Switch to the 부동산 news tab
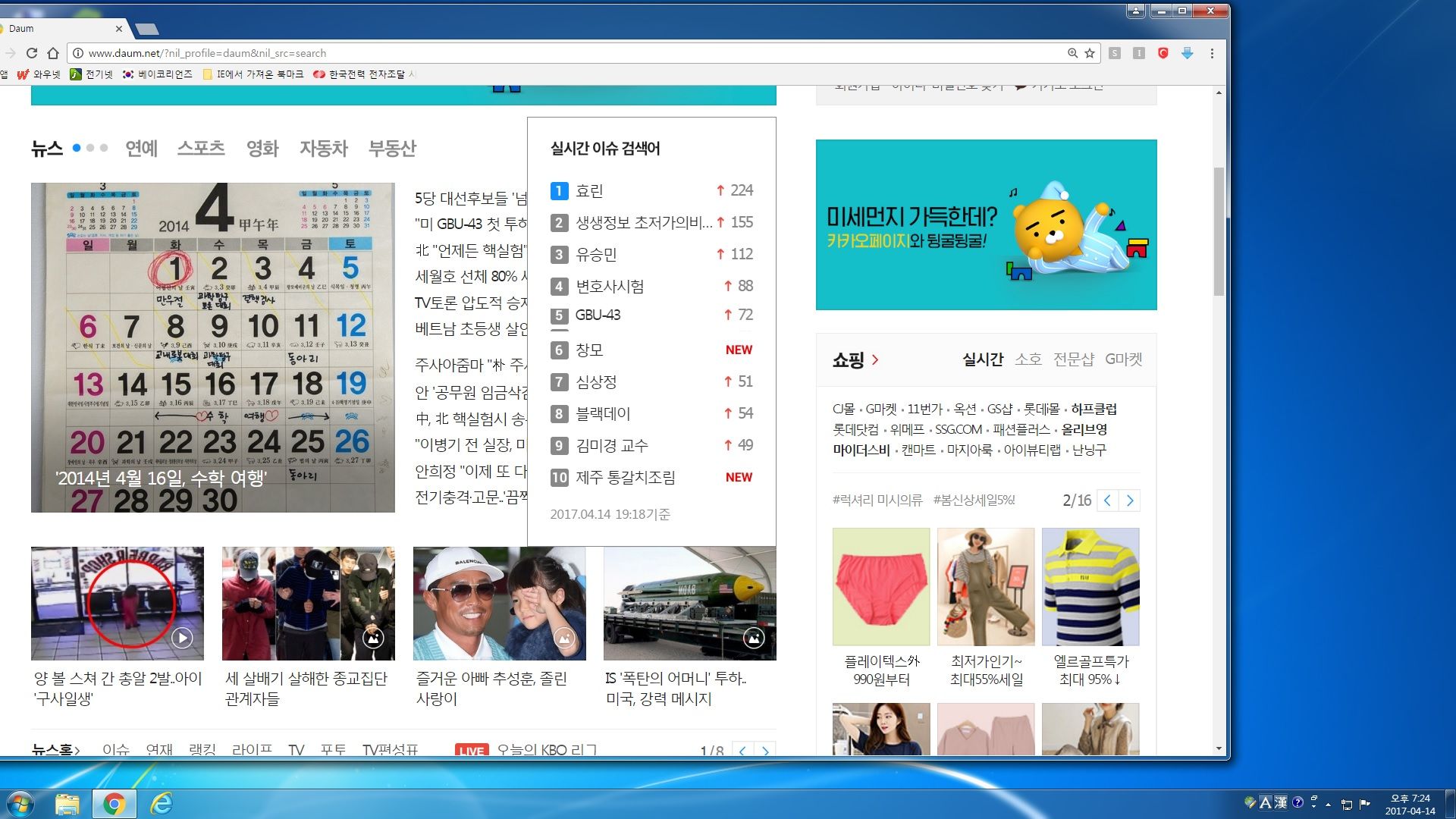1456x819 pixels. coord(392,148)
